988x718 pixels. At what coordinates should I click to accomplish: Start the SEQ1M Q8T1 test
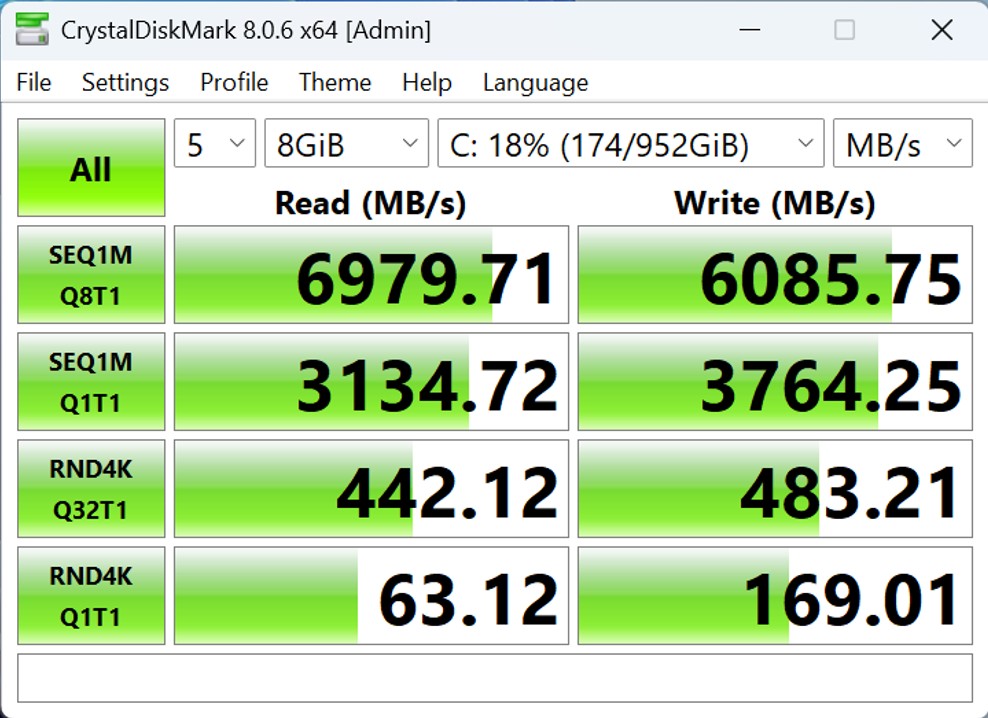(91, 275)
